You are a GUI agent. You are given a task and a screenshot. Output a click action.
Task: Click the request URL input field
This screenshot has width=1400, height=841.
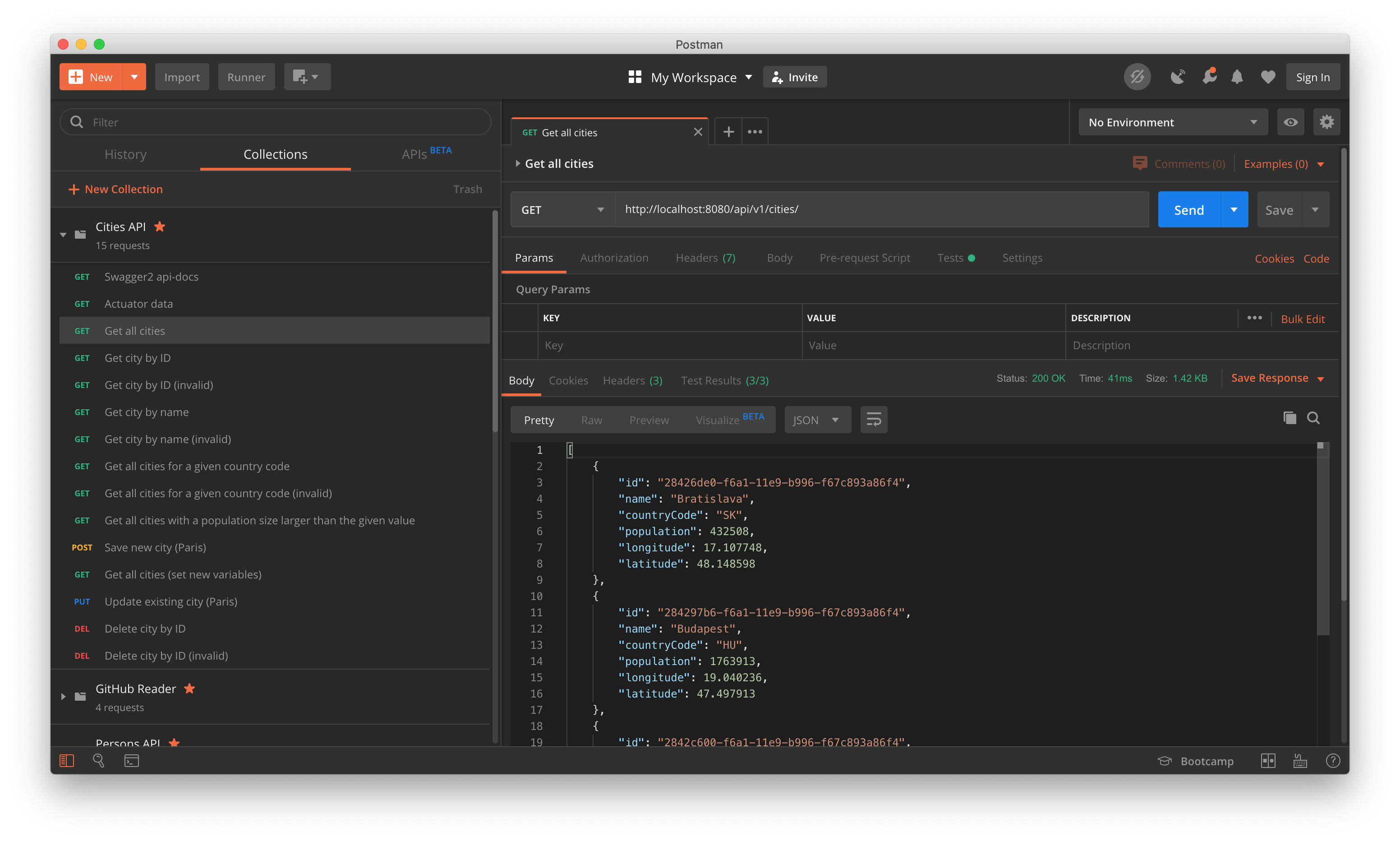[x=881, y=209]
